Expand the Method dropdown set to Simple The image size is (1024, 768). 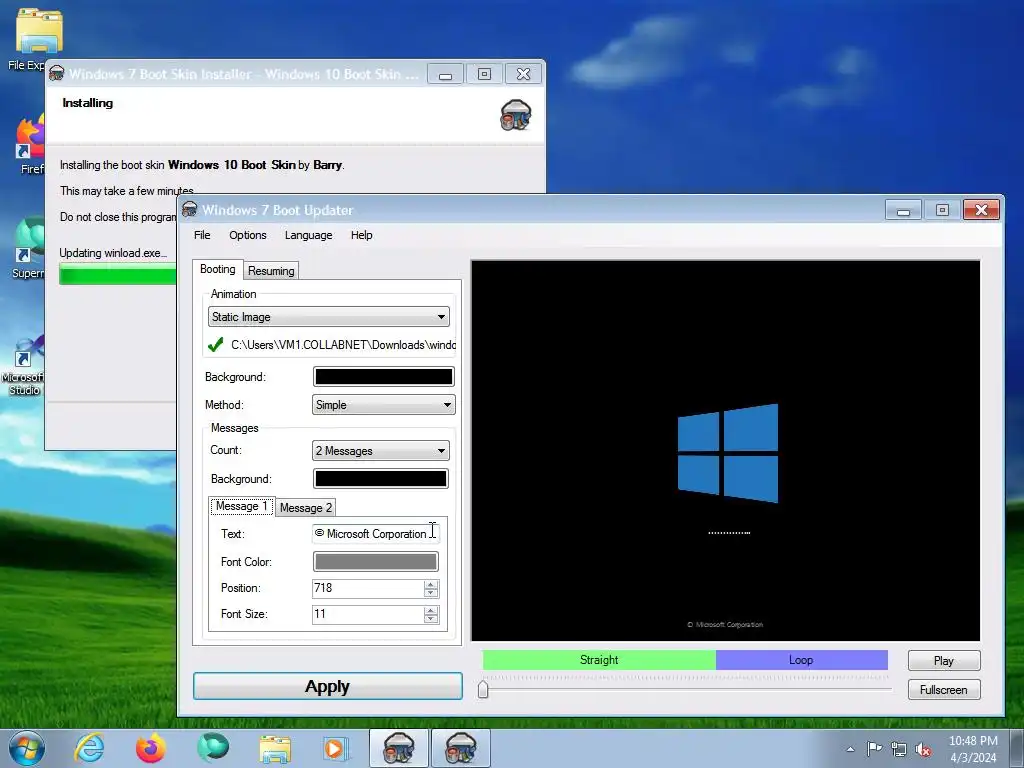click(x=383, y=405)
